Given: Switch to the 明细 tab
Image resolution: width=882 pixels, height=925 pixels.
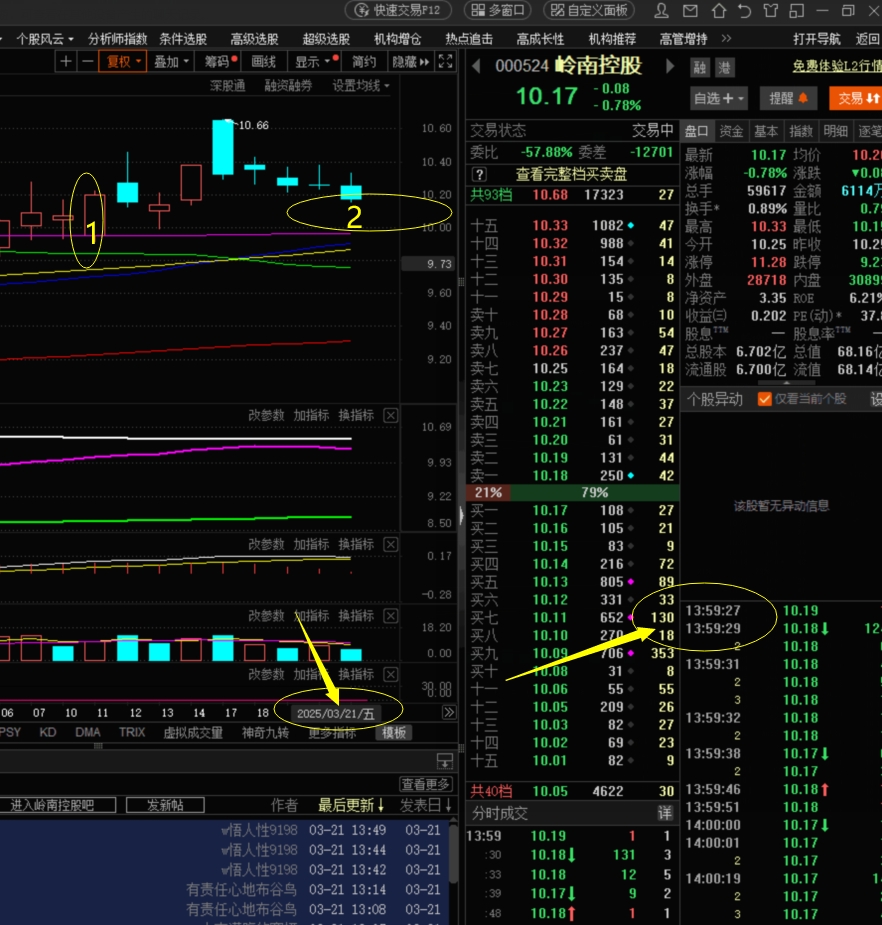Looking at the screenshot, I should (x=835, y=131).
